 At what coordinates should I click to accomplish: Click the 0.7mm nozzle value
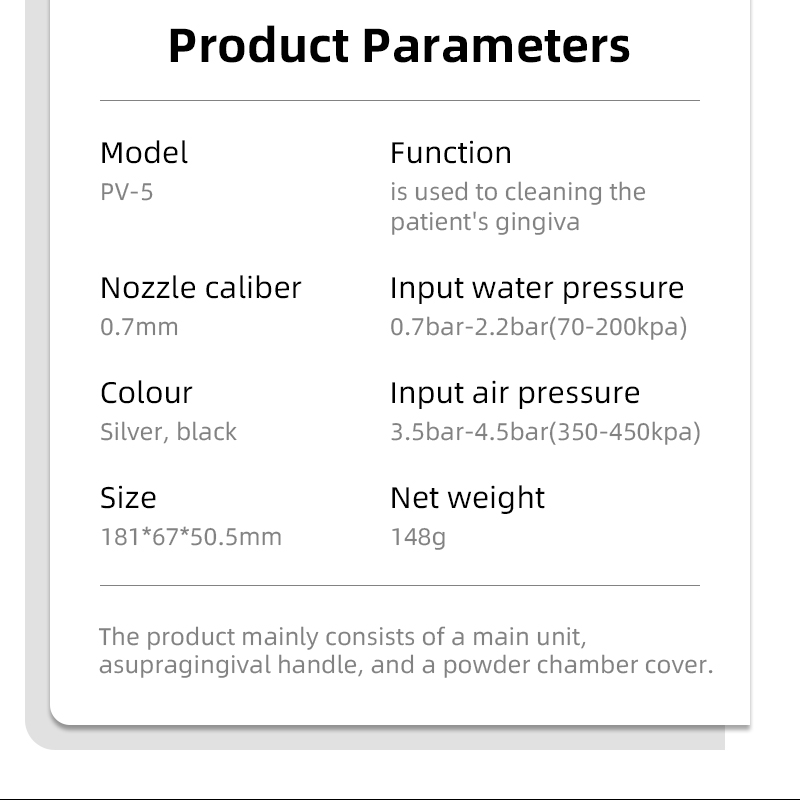tap(139, 326)
